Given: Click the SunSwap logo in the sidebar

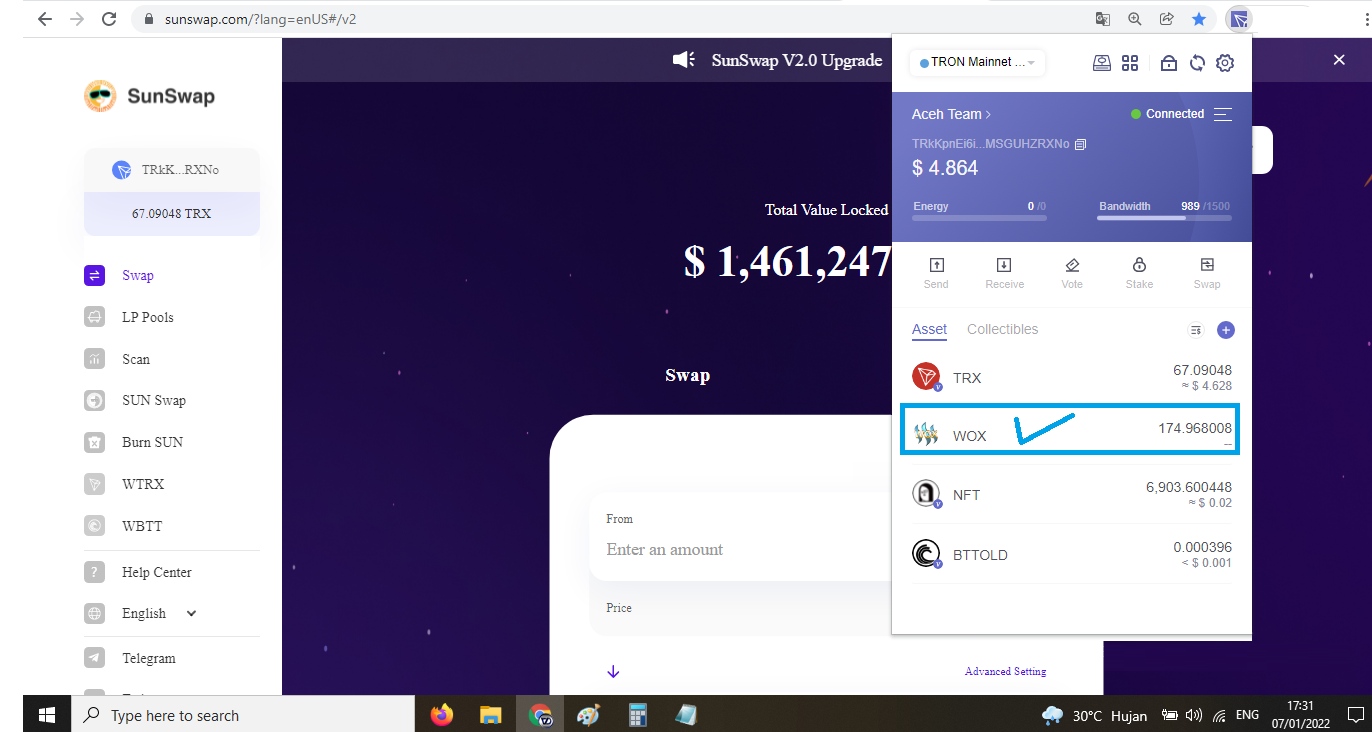Looking at the screenshot, I should point(149,96).
